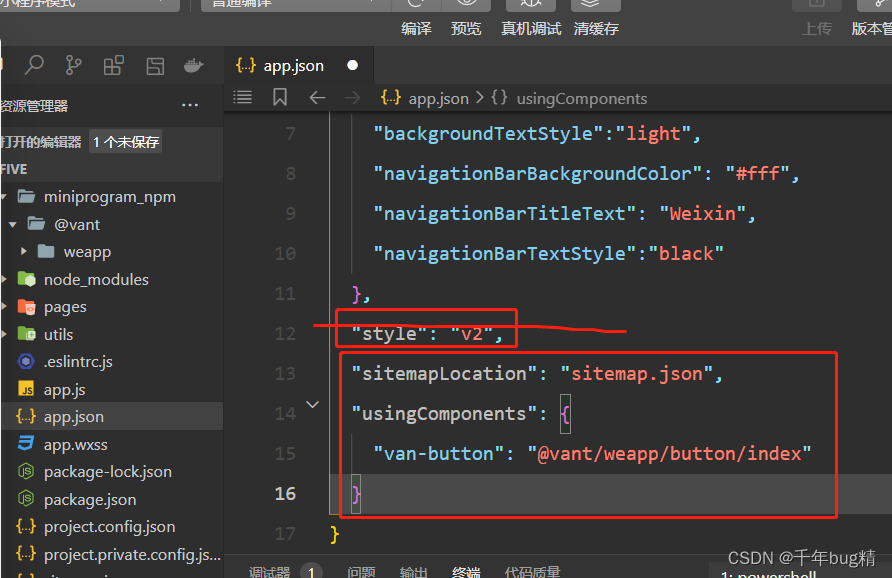Click the unsaved dot on app.json tab

(353, 65)
